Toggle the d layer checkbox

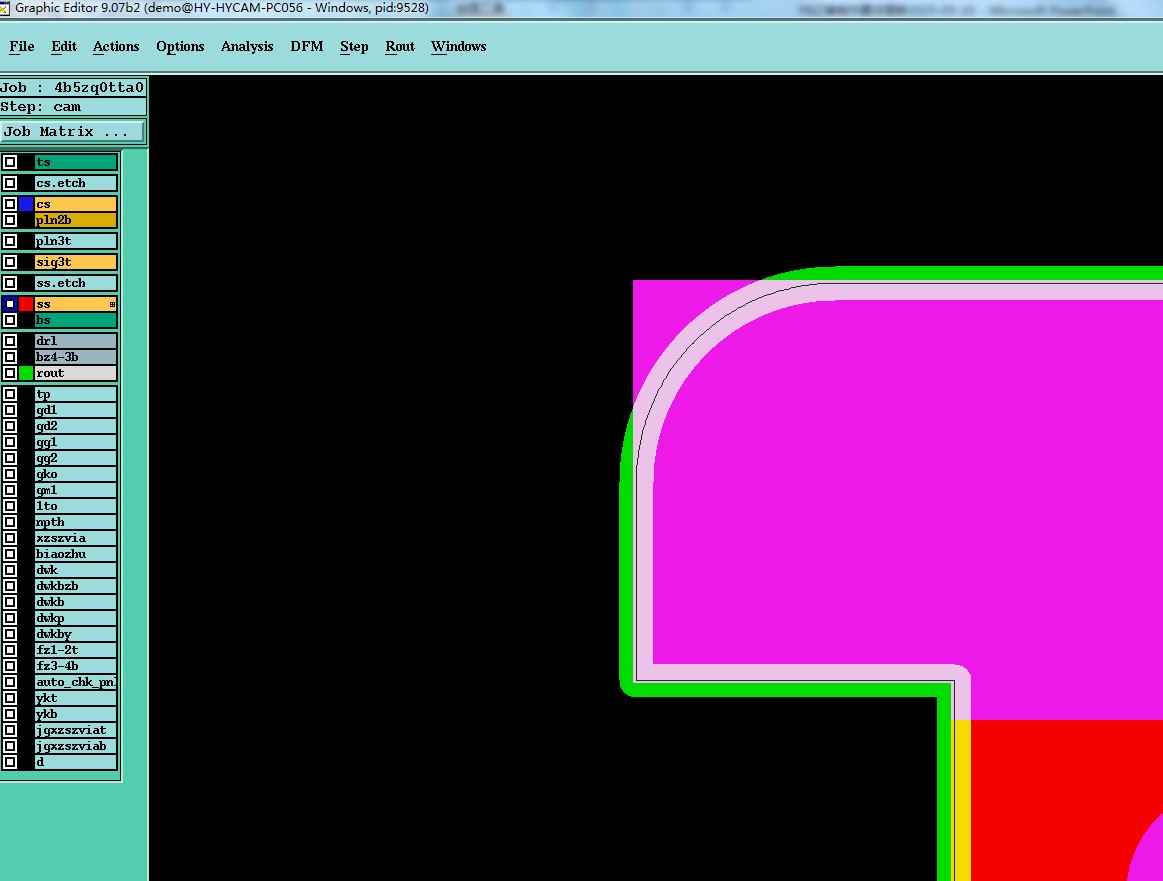pyautogui.click(x=10, y=762)
